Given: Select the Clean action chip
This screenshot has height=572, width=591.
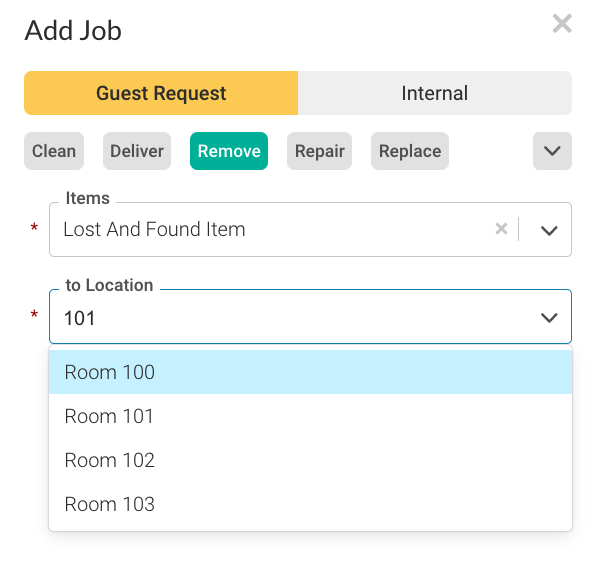Looking at the screenshot, I should point(54,151).
